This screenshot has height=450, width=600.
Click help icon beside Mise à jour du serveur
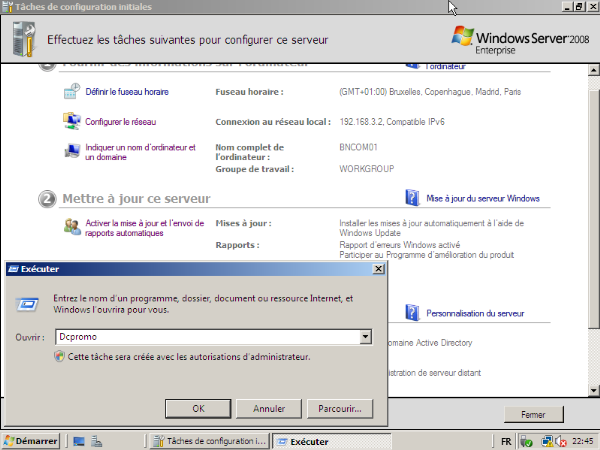click(412, 197)
